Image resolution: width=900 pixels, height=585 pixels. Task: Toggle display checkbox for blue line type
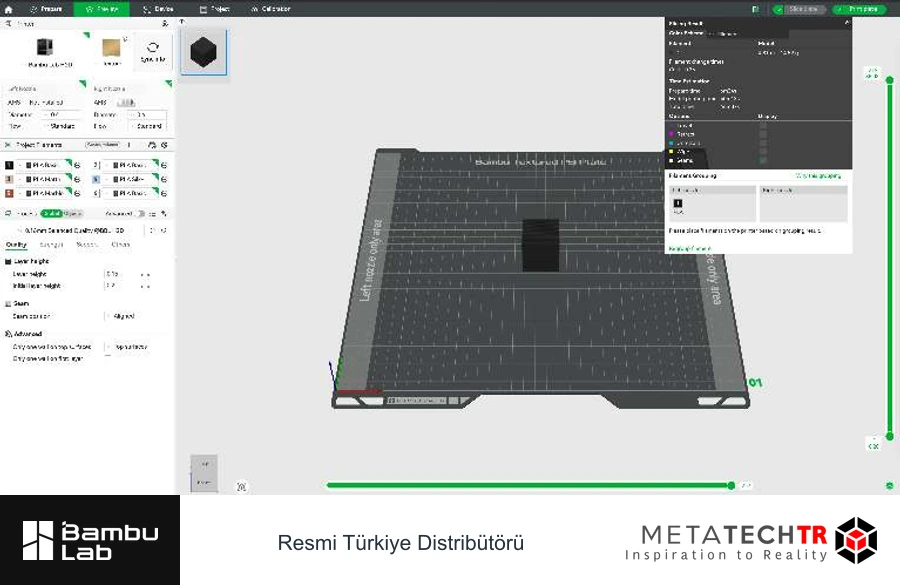click(x=763, y=143)
